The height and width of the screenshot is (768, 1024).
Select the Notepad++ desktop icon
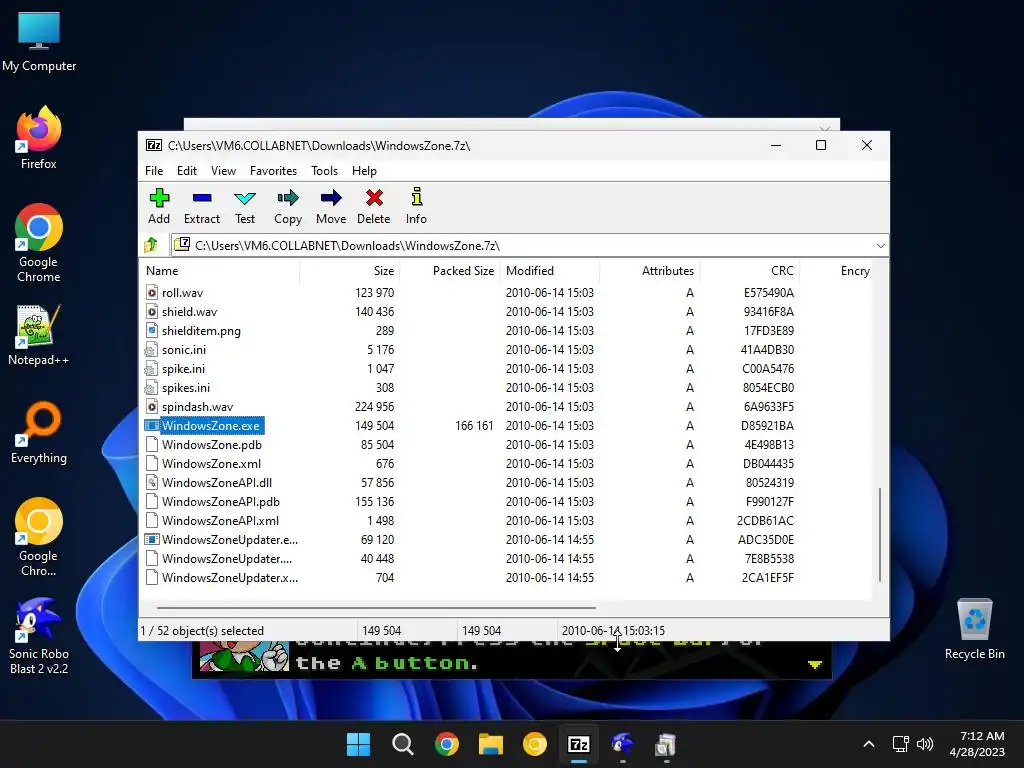39,335
